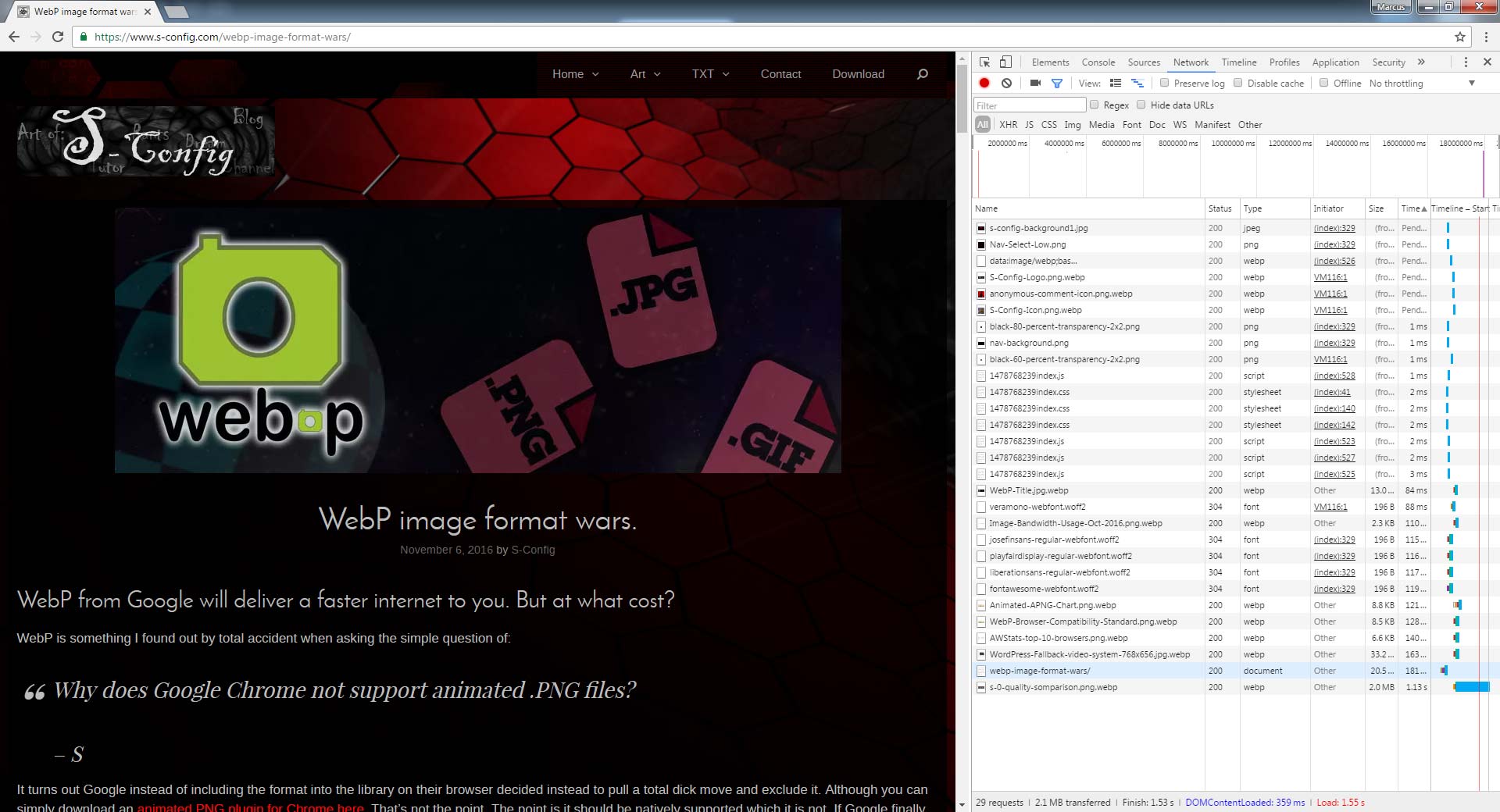Click the page scrollbar down arrow
This screenshot has width=1500, height=812.
click(962, 804)
